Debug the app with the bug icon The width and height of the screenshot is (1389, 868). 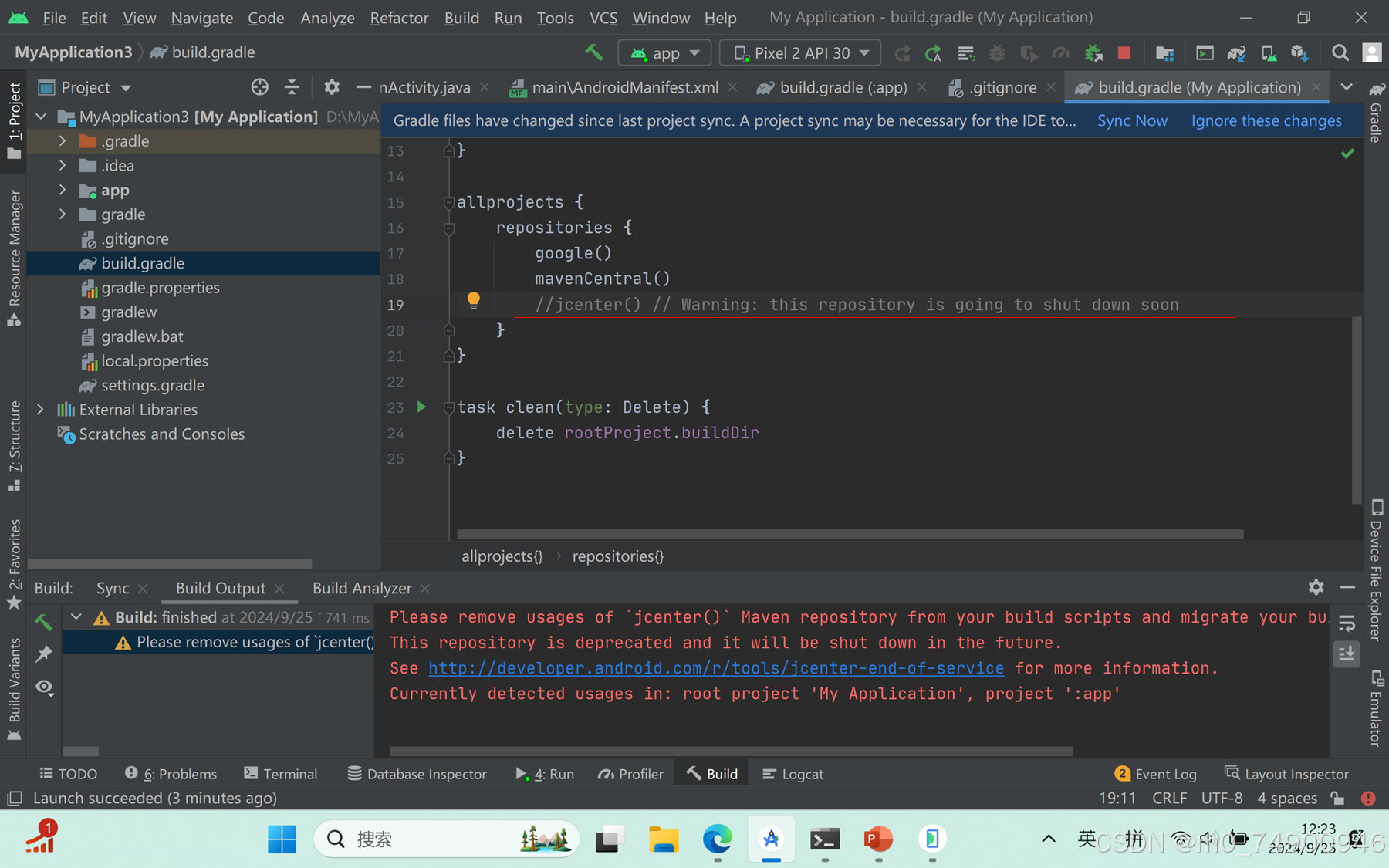point(997,52)
